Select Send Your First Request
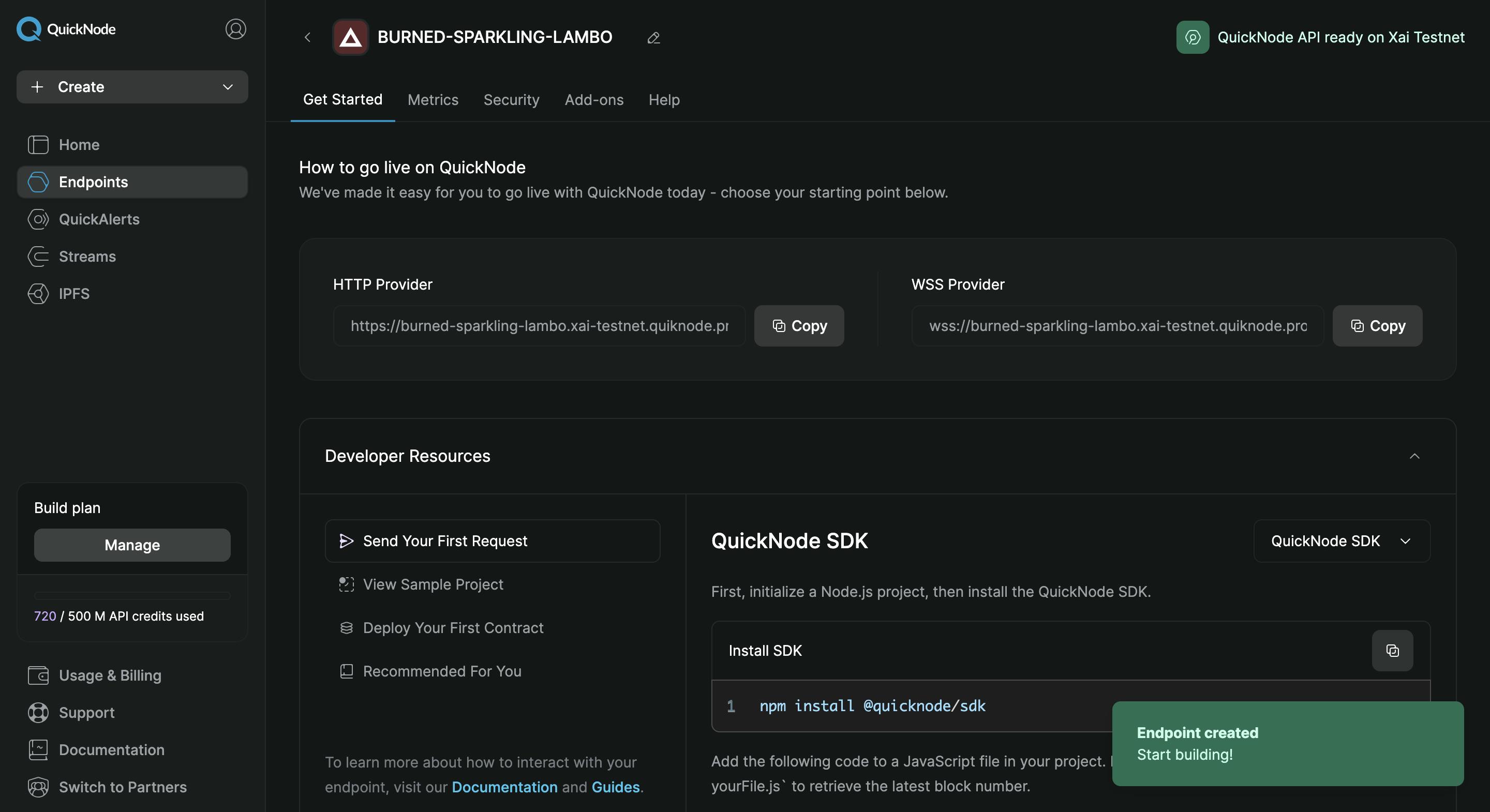 pyautogui.click(x=492, y=541)
